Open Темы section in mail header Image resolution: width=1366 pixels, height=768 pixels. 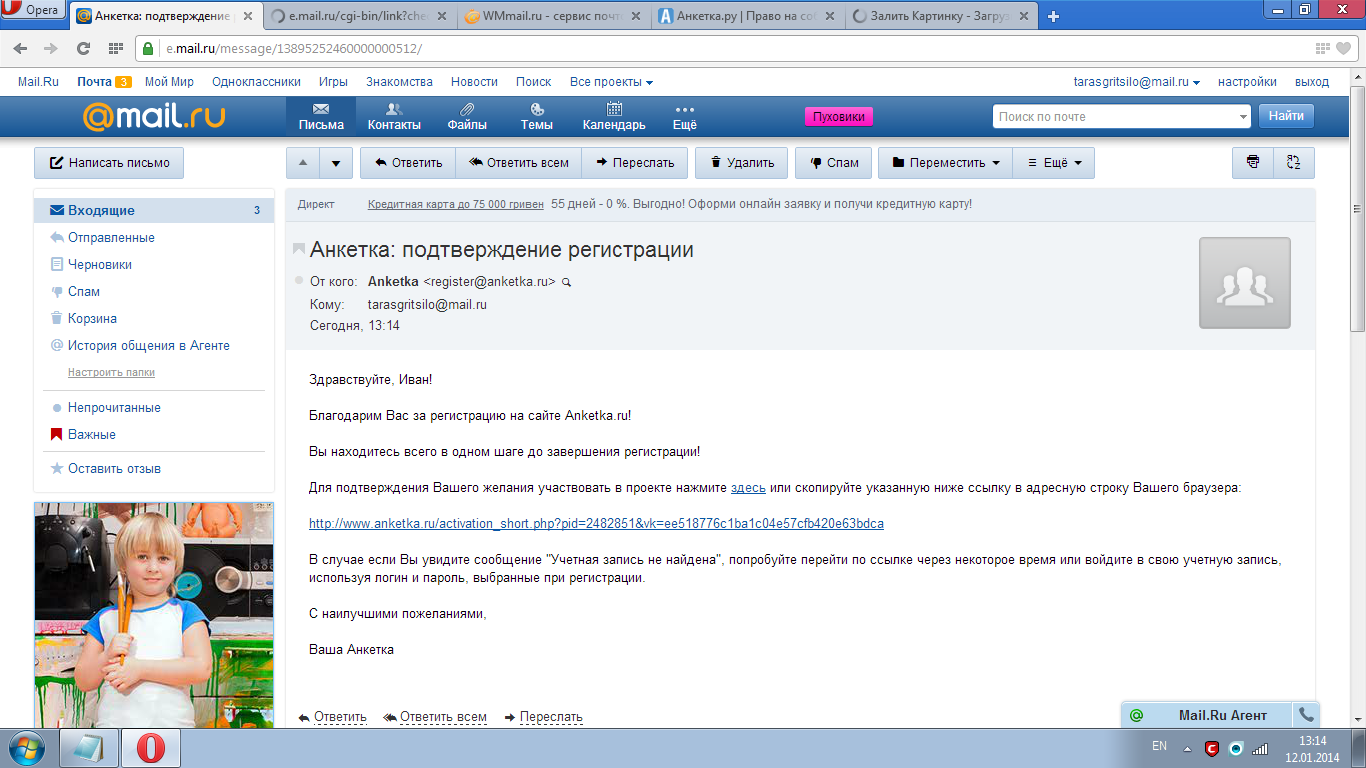537,117
